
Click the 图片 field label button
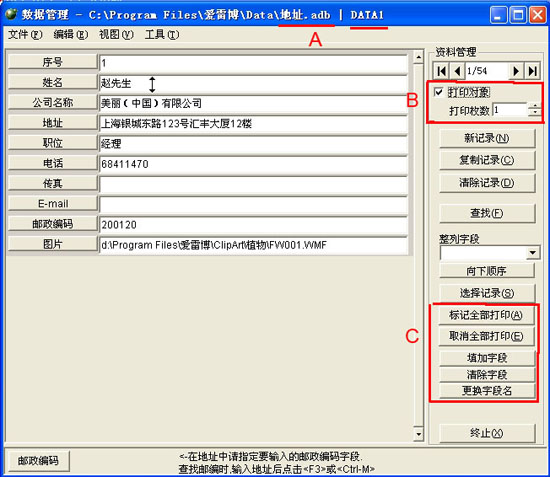point(53,244)
